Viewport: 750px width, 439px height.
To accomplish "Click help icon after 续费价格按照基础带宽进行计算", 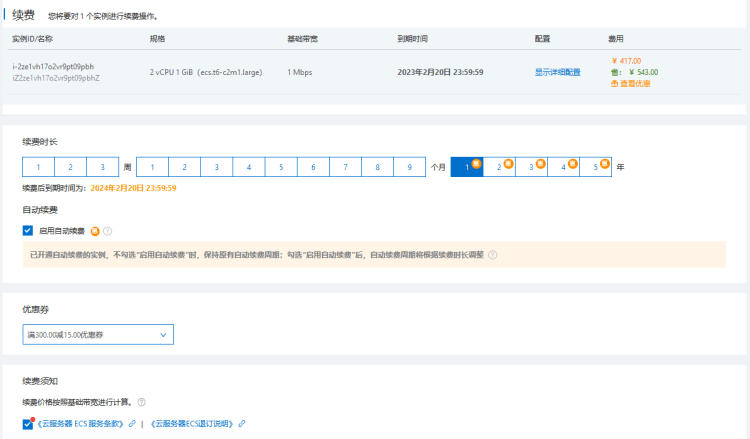I will coord(142,402).
